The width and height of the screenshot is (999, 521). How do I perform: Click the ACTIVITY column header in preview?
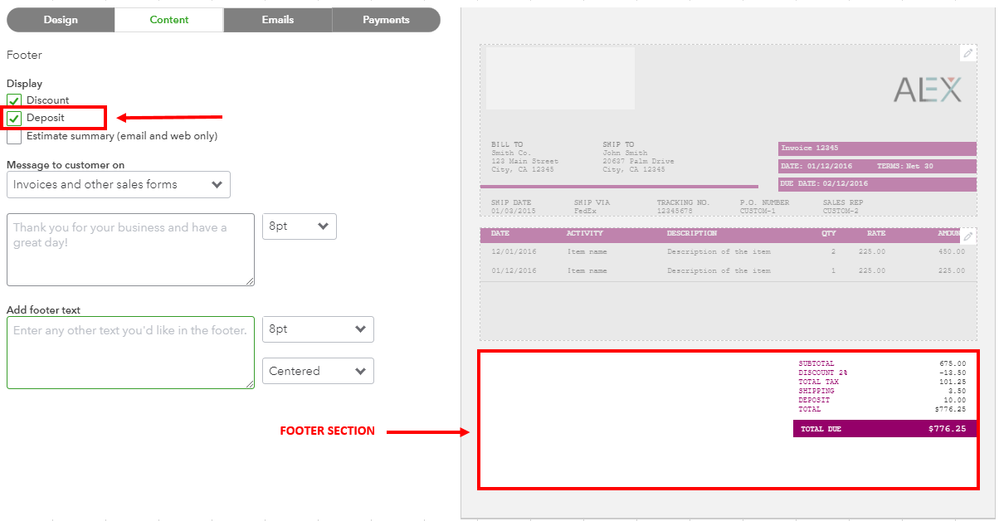click(x=585, y=234)
